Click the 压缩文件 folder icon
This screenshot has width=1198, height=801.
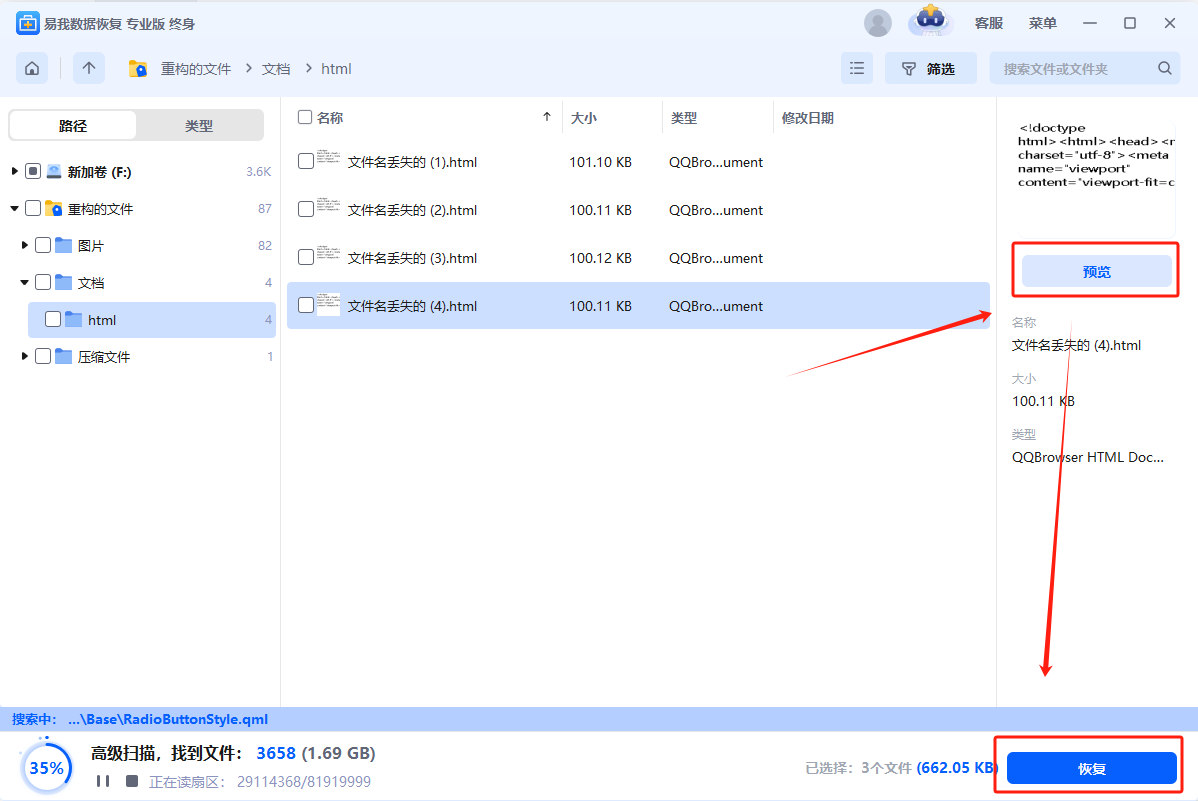point(63,357)
